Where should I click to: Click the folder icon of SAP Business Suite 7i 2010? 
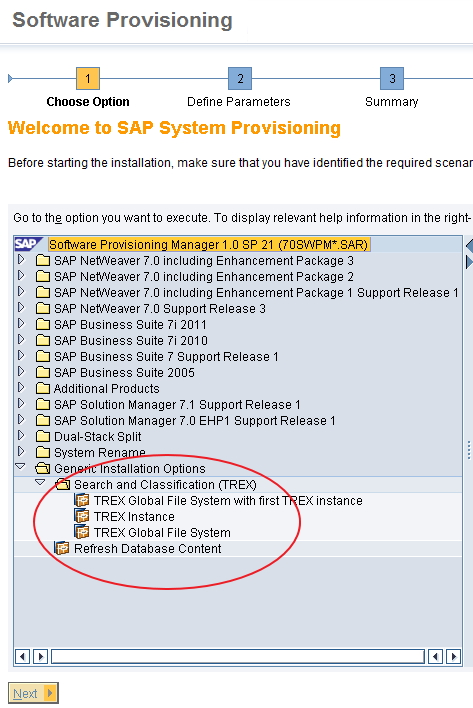click(x=43, y=340)
